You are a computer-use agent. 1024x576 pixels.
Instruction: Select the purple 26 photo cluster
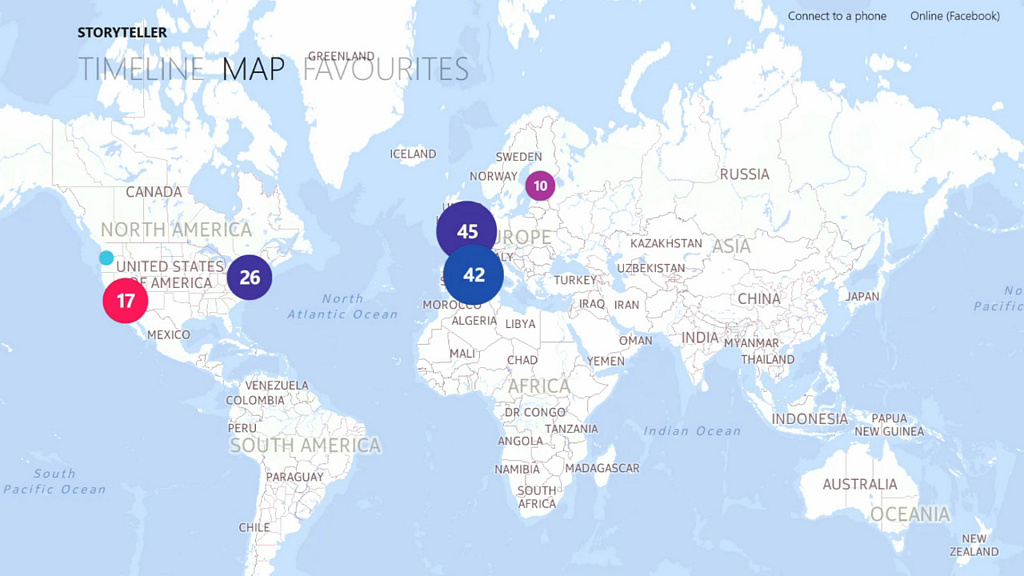pos(249,278)
